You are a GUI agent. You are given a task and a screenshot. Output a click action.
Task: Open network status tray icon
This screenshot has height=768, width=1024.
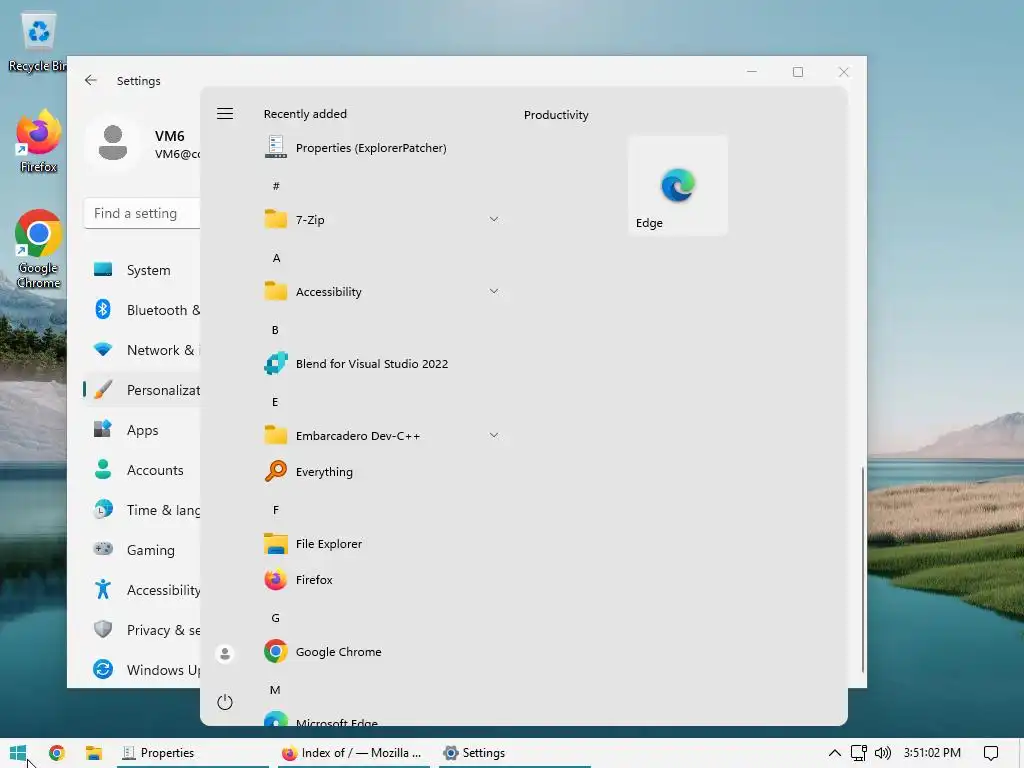point(859,753)
